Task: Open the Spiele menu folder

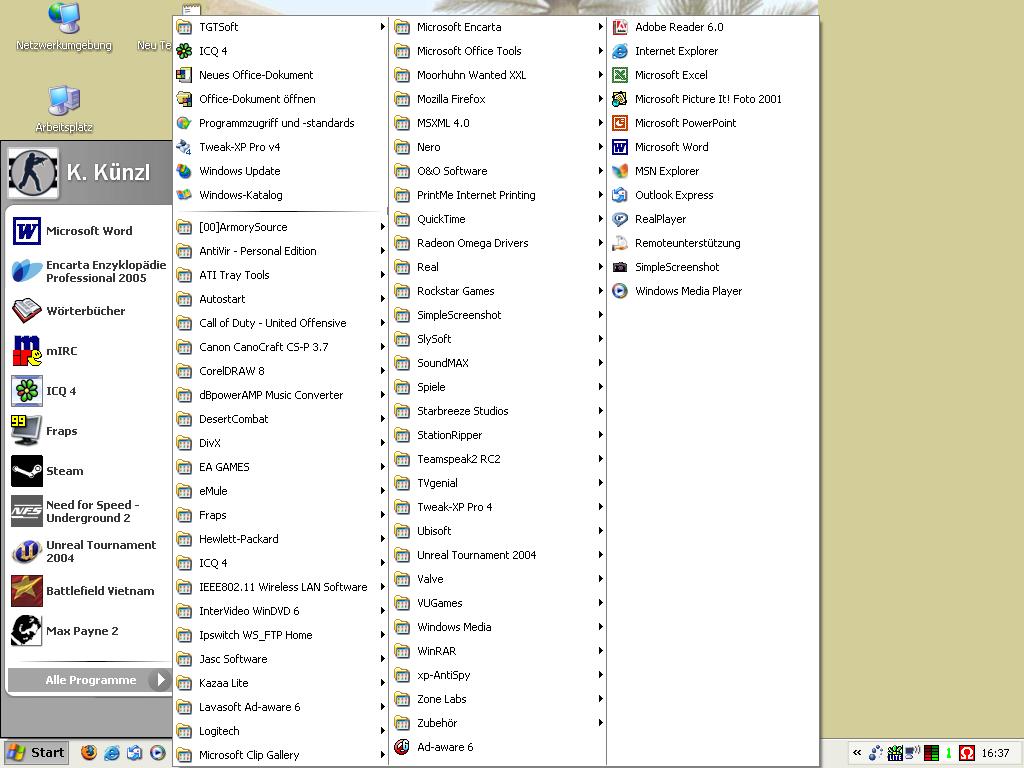Action: pyautogui.click(x=499, y=387)
